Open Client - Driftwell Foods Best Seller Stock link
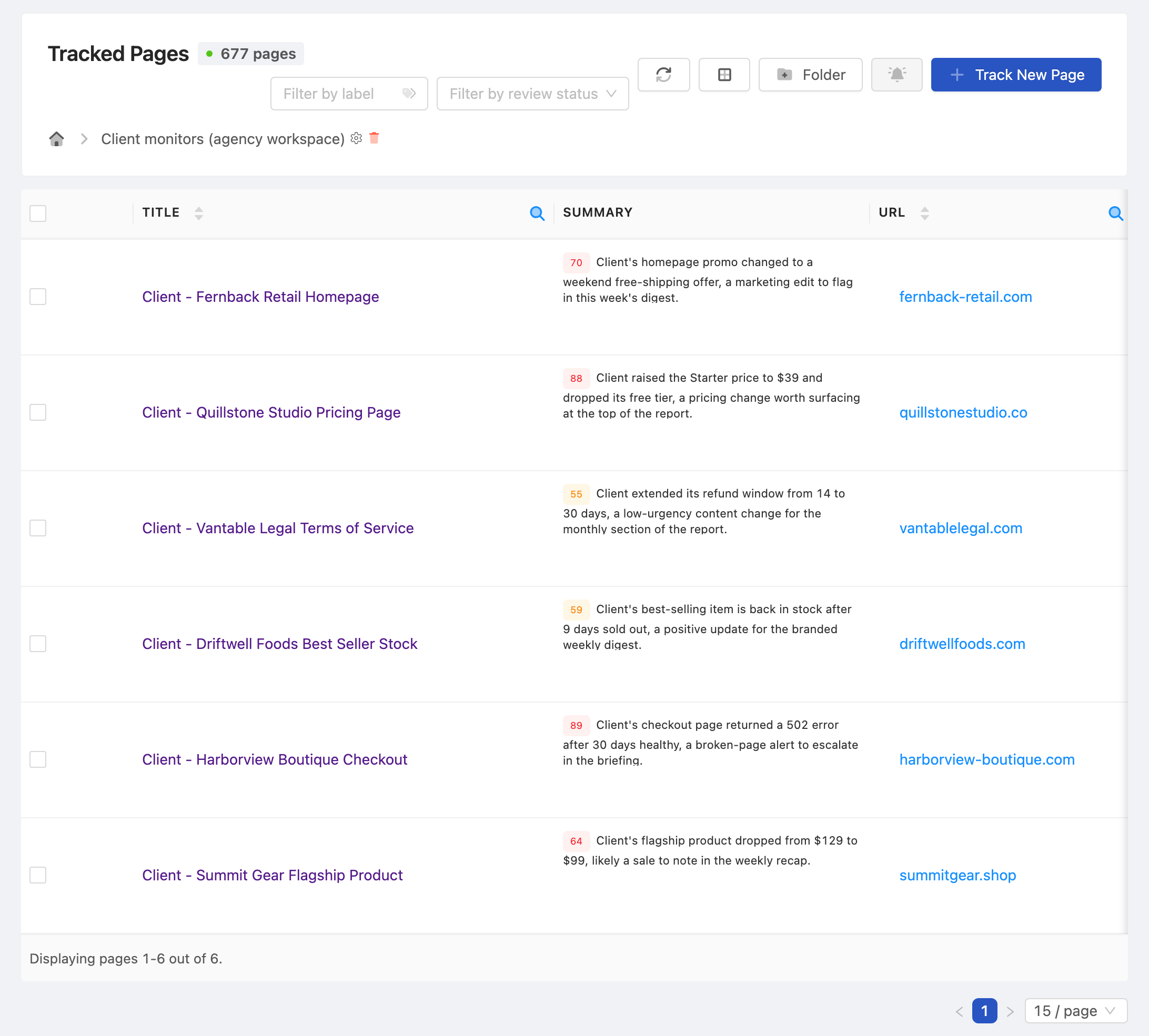 (x=279, y=644)
